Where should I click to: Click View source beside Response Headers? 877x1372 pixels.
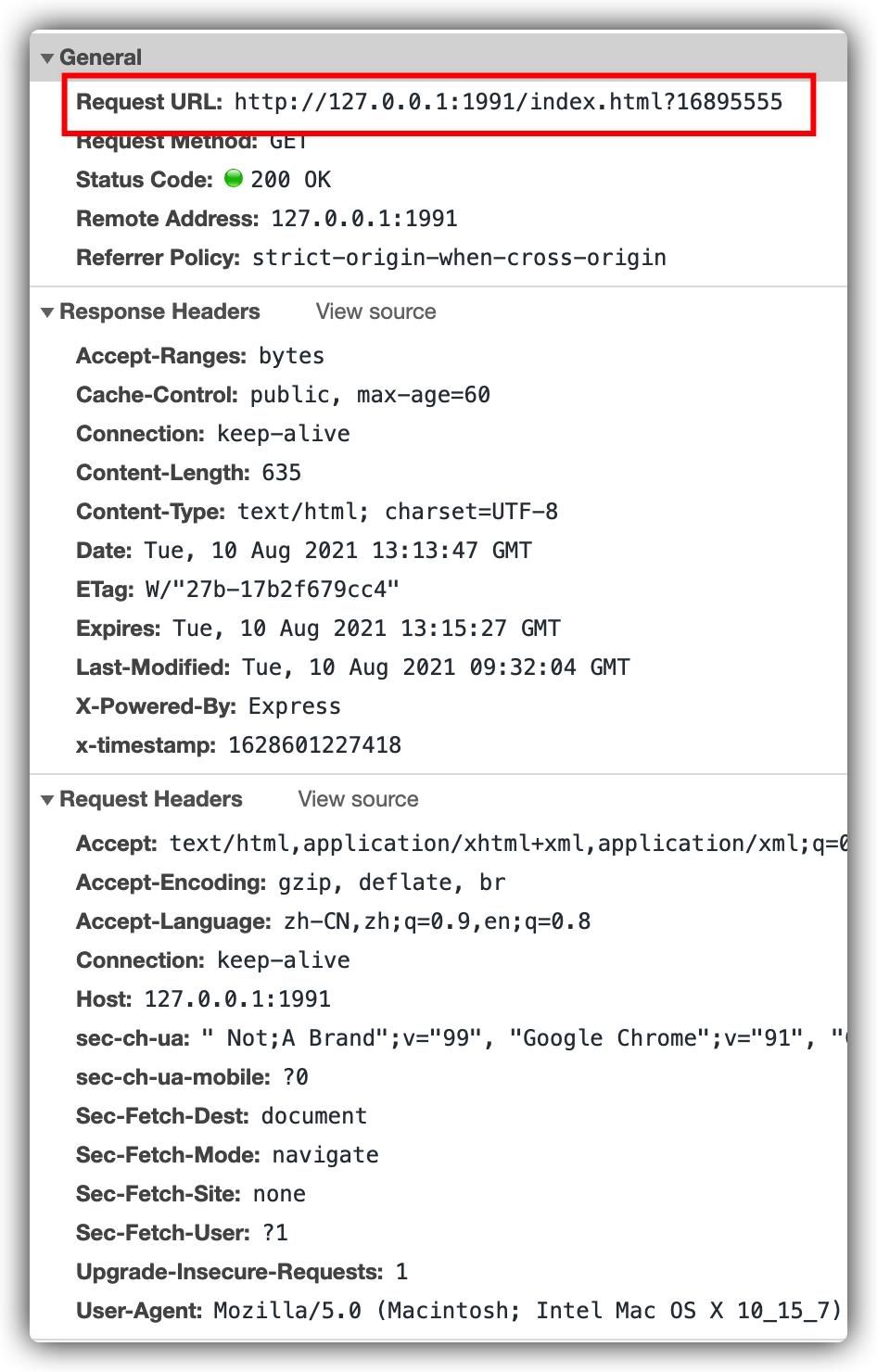click(375, 311)
